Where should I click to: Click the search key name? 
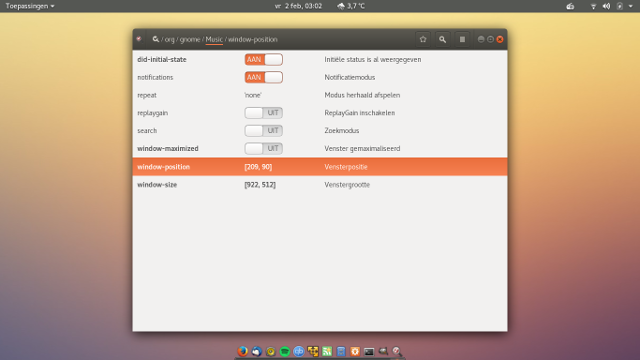click(147, 131)
